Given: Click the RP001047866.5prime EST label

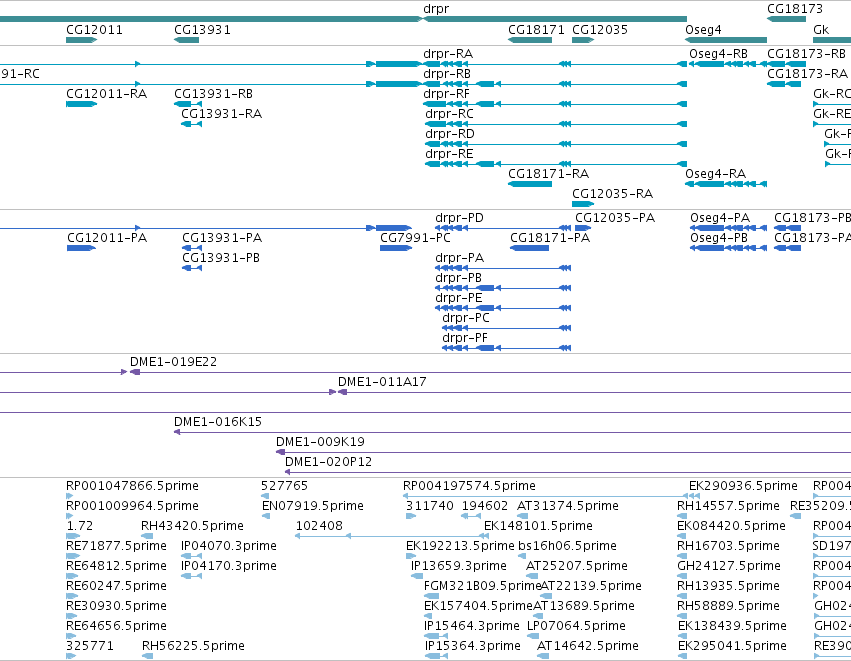Looking at the screenshot, I should tap(132, 486).
